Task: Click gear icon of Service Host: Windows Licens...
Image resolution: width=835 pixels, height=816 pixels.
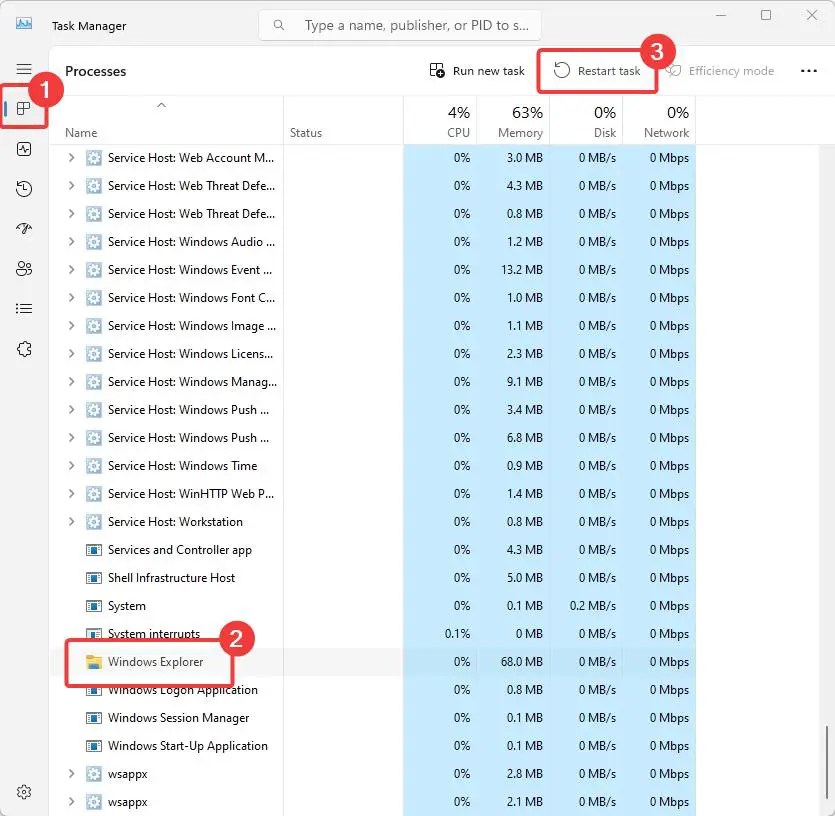Action: point(94,354)
